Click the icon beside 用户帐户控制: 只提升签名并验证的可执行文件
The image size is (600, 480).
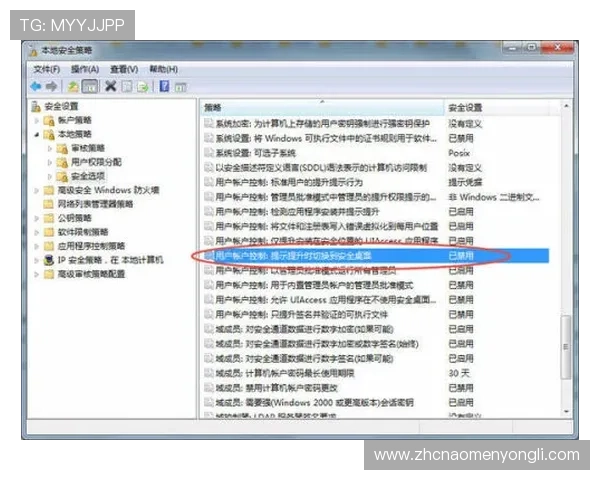[209, 314]
